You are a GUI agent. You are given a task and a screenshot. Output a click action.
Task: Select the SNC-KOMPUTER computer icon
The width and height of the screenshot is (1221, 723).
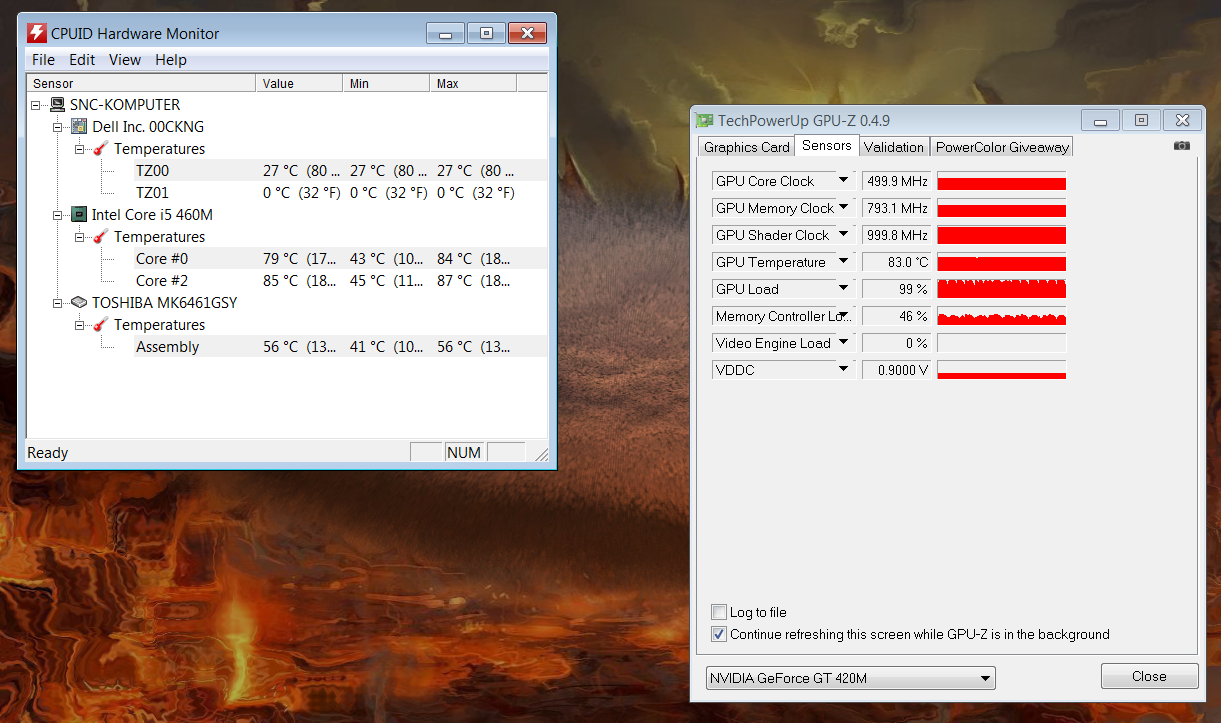point(58,105)
